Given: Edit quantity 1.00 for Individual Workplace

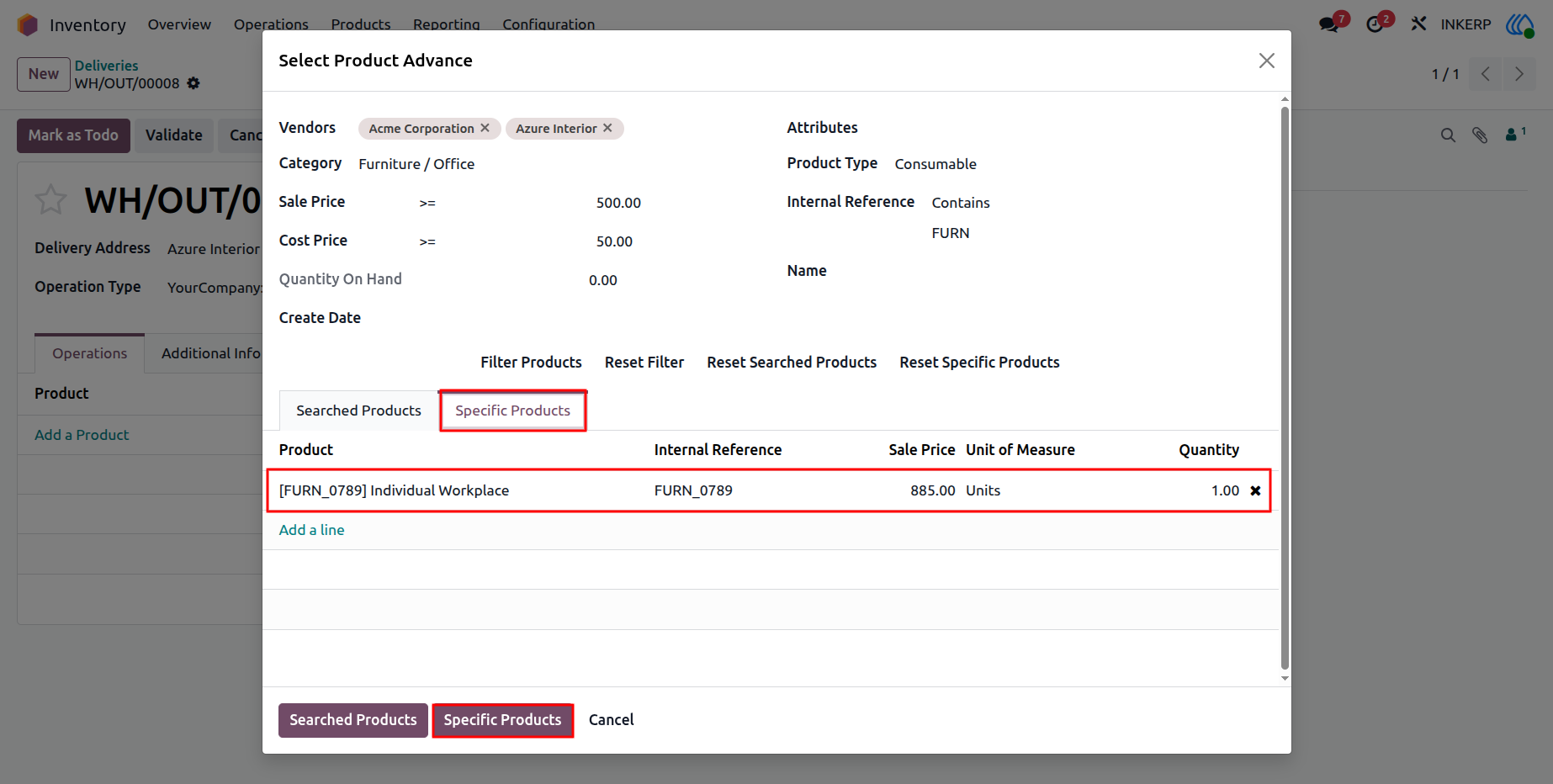Looking at the screenshot, I should [1225, 490].
